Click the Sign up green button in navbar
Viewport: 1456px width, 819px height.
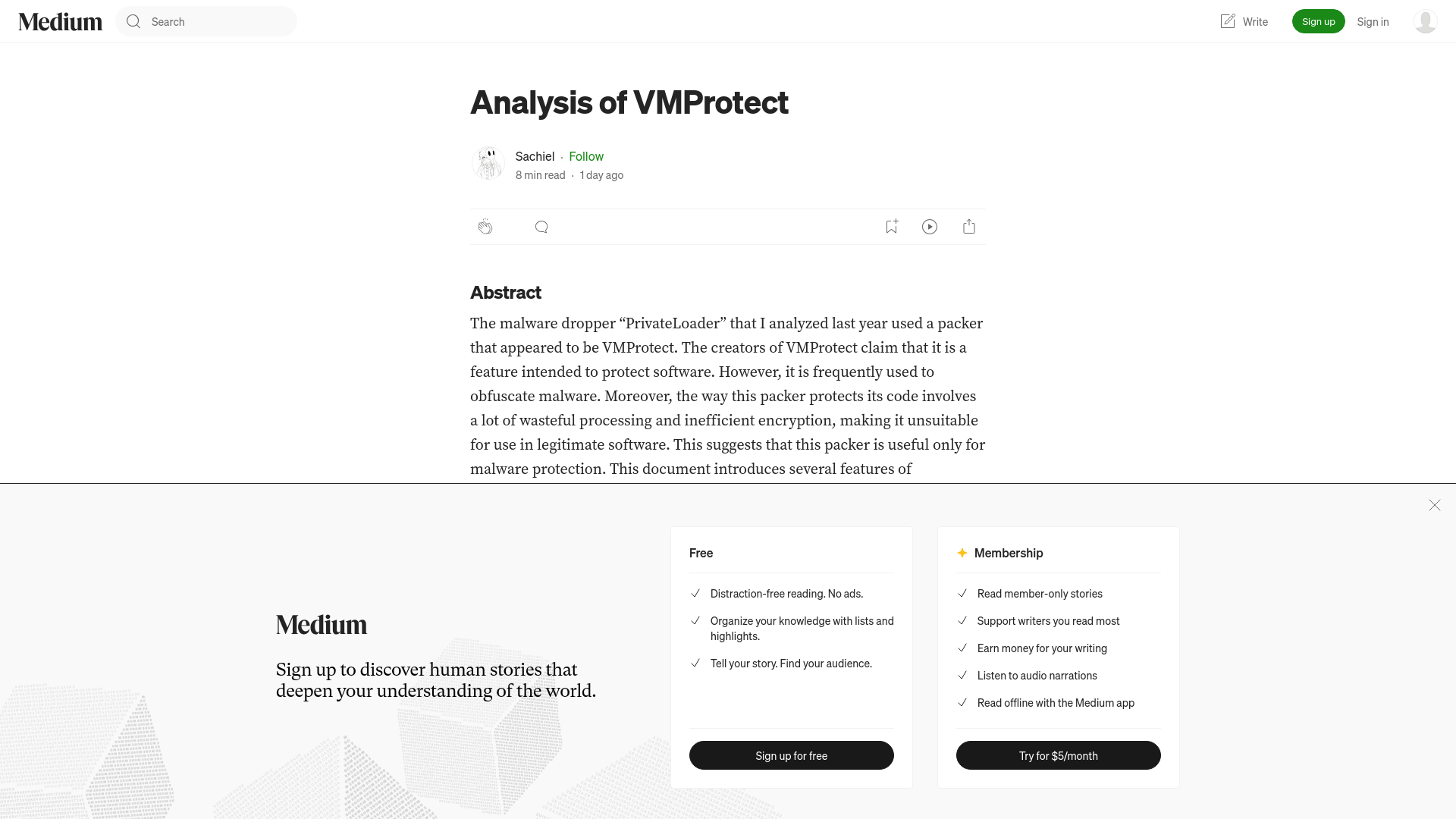pyautogui.click(x=1318, y=21)
